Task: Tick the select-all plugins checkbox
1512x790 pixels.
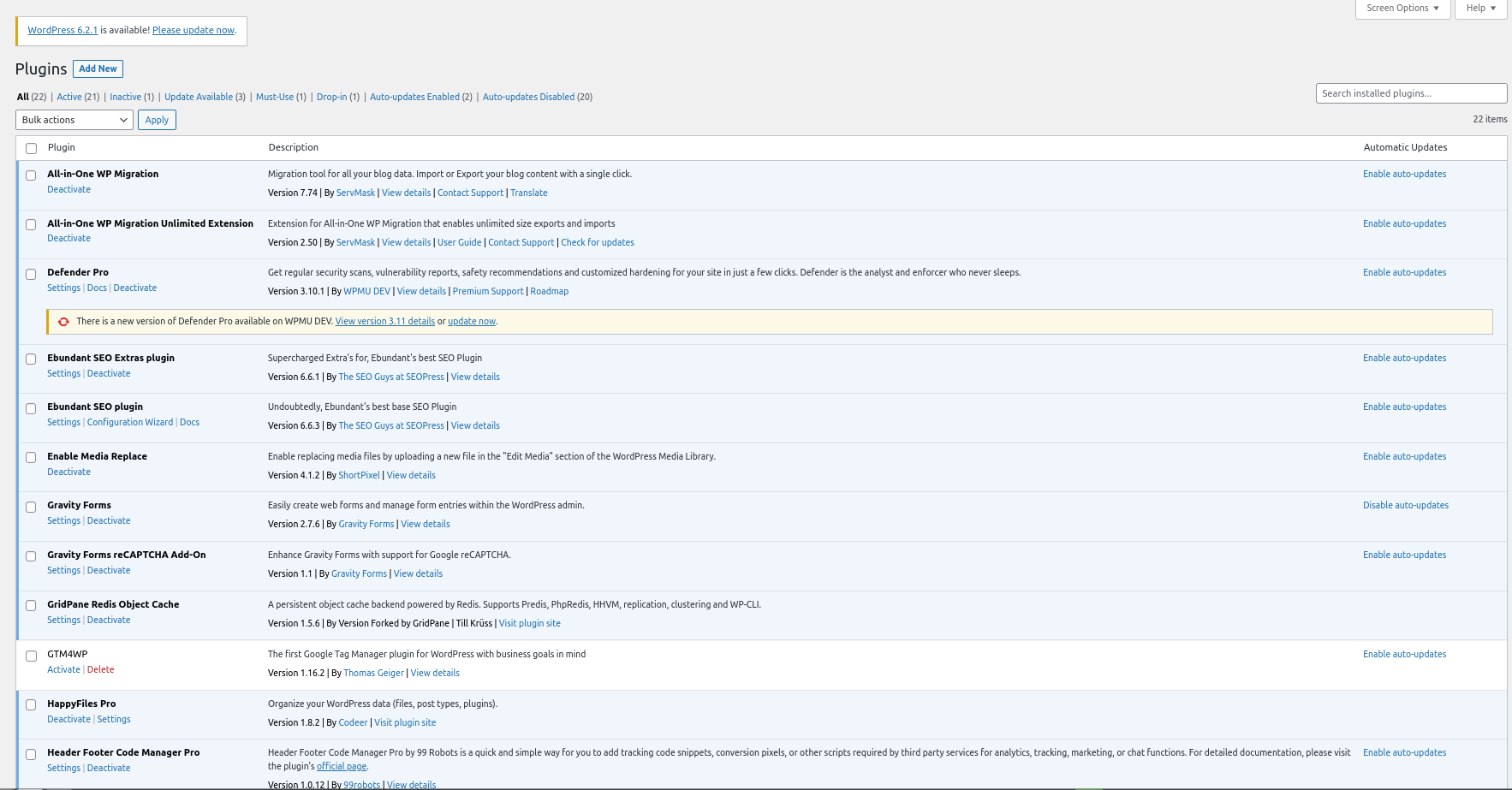Action: tap(32, 148)
